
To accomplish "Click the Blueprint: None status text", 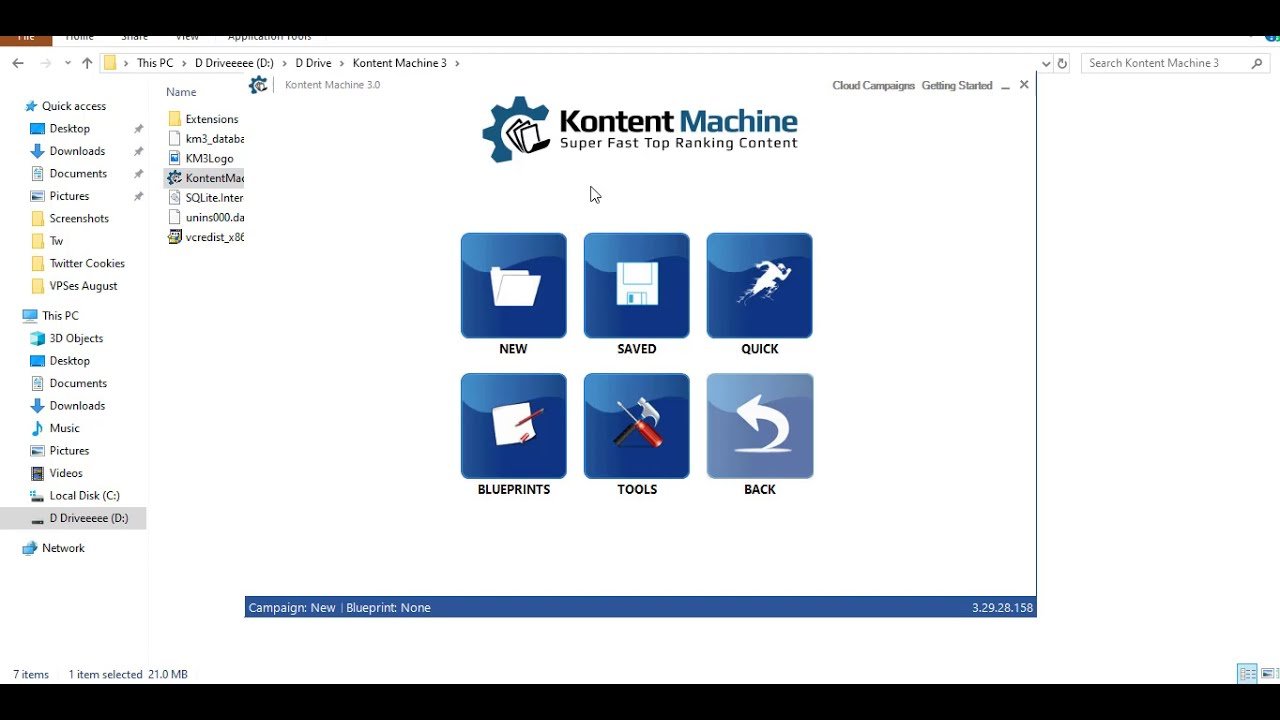I will click(x=388, y=608).
